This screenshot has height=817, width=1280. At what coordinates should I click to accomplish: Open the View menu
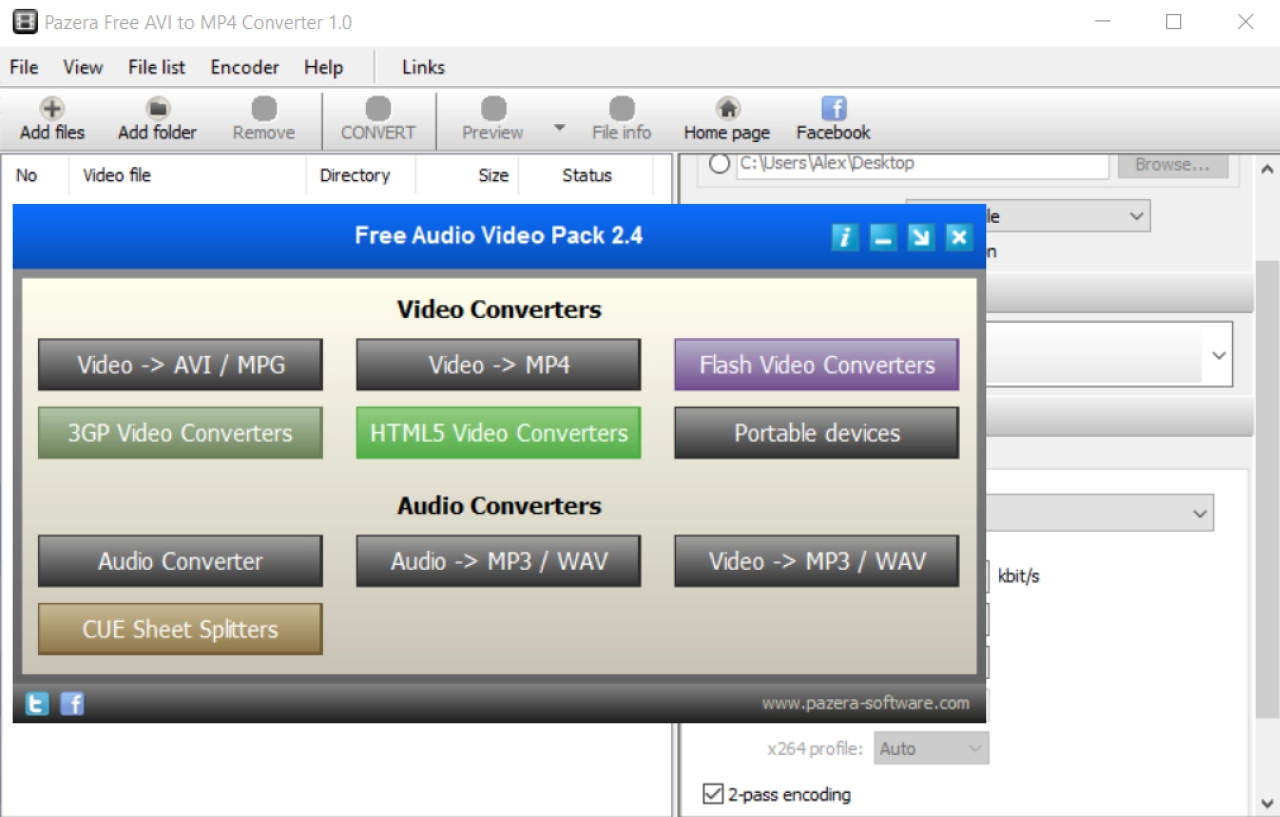click(x=83, y=67)
